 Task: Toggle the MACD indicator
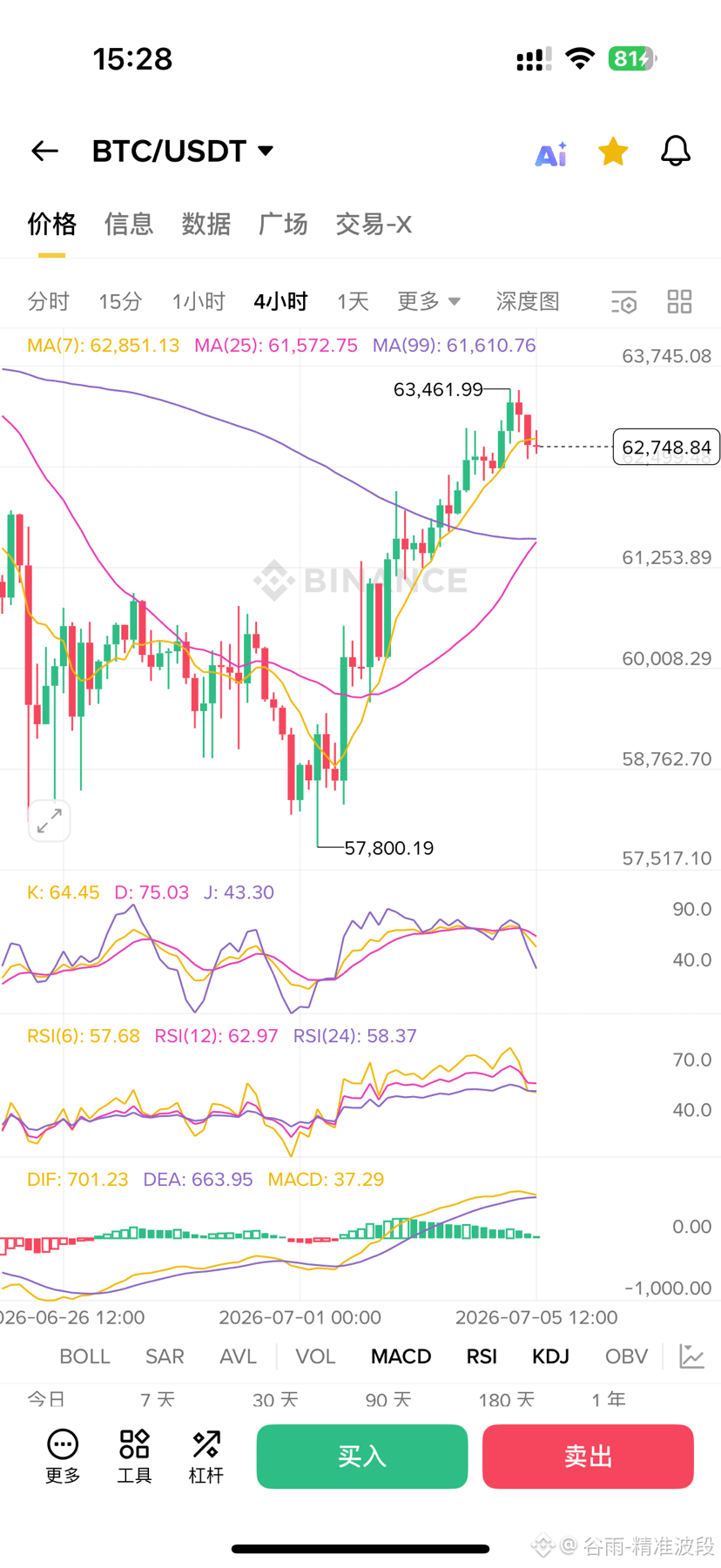coord(401,1356)
